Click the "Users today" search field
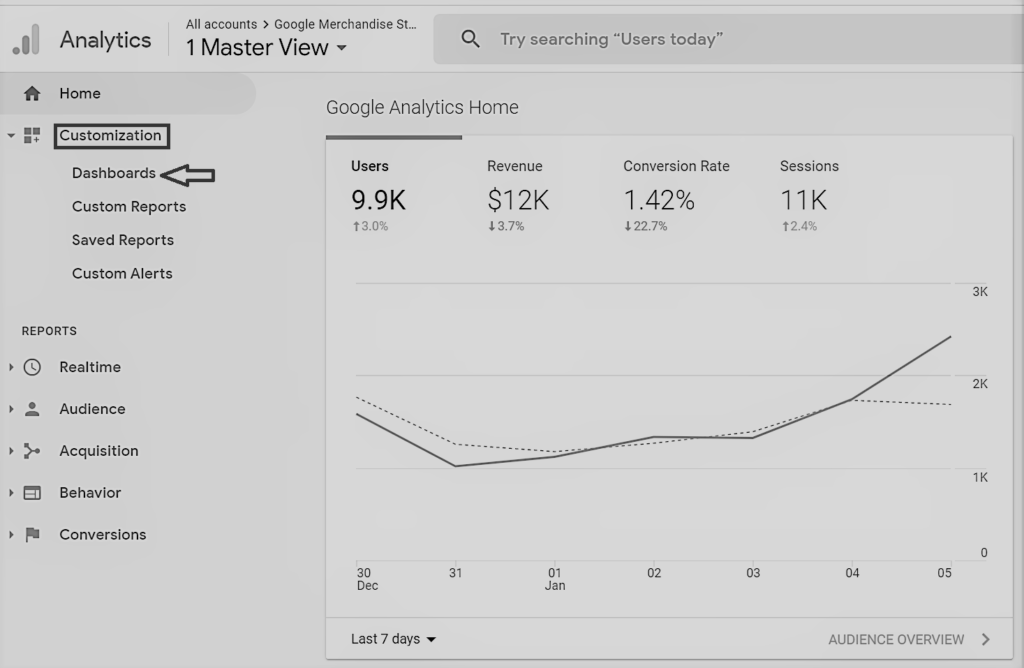The image size is (1024, 668). (728, 39)
